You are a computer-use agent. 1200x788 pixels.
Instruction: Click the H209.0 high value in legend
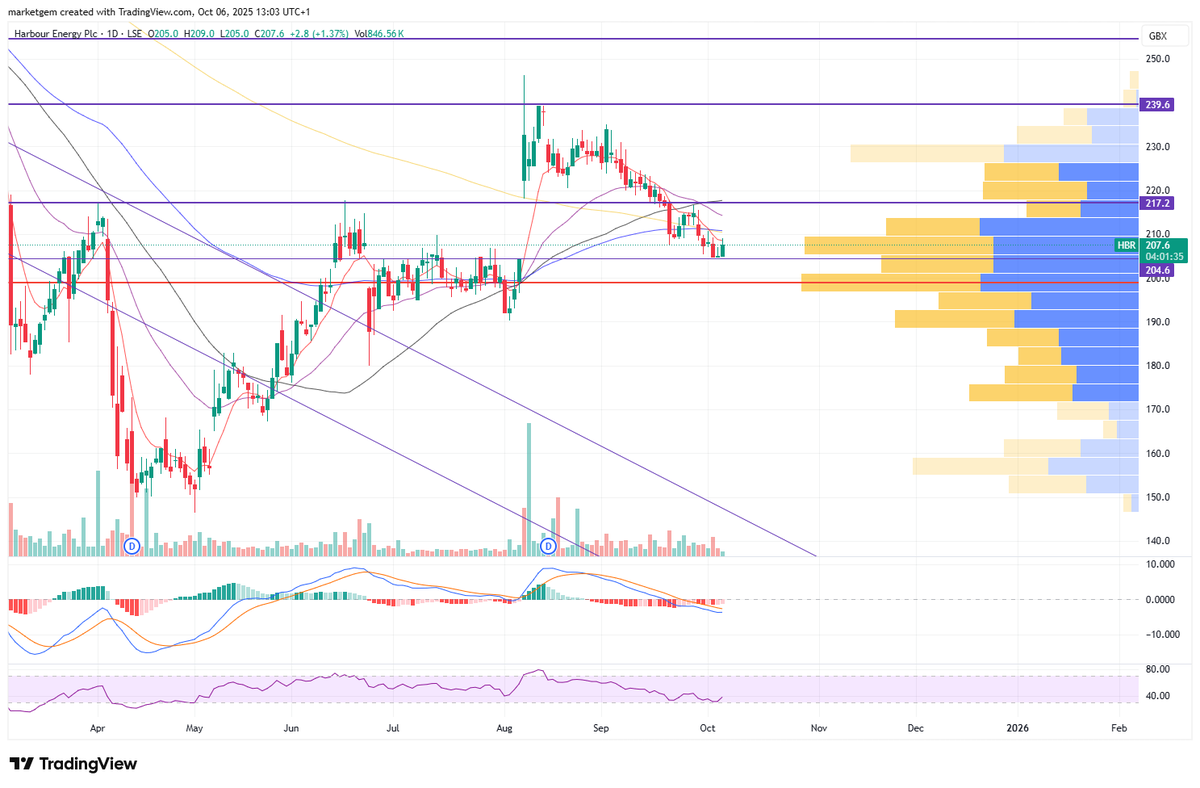point(200,34)
